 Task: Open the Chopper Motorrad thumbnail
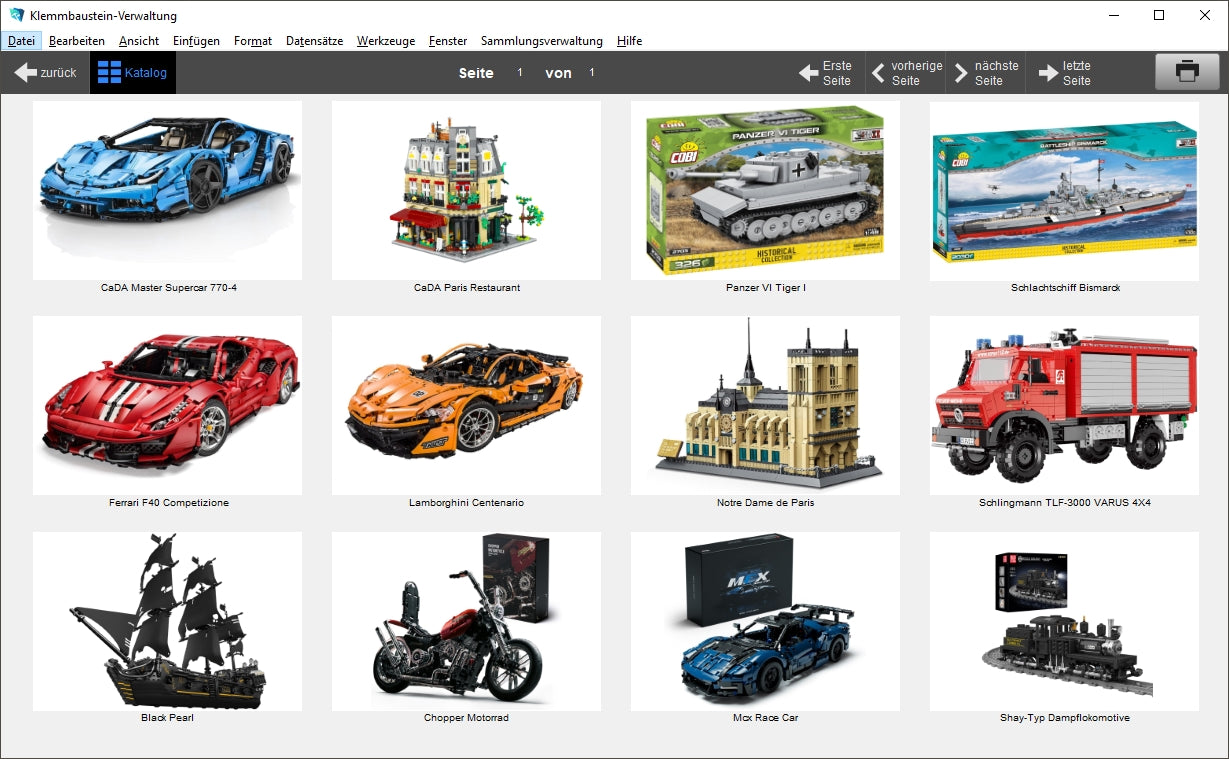[466, 621]
